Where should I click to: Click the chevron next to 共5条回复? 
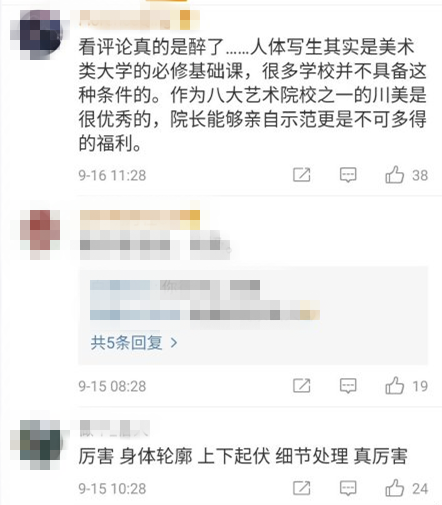tap(174, 343)
